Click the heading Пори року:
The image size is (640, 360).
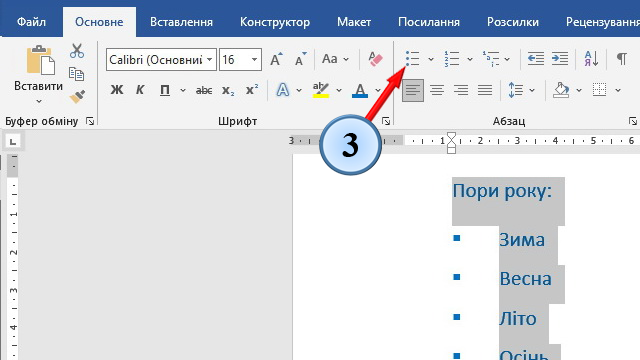click(x=502, y=191)
